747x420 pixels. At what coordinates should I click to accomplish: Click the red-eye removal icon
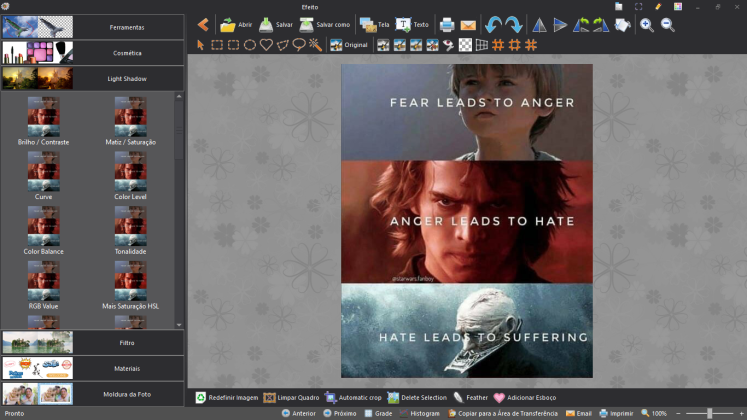tap(448, 45)
